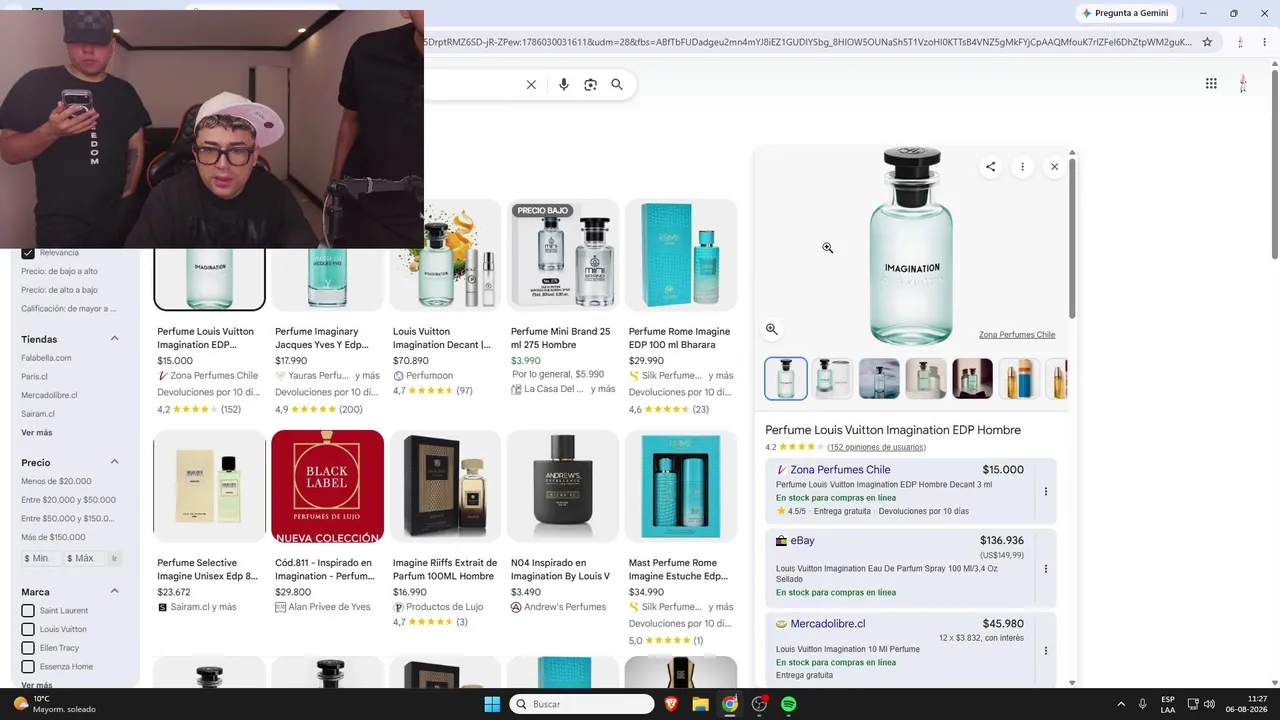1280x720 pixels.
Task: Open the Zona Perfumes Chile image source link
Action: click(x=1017, y=335)
